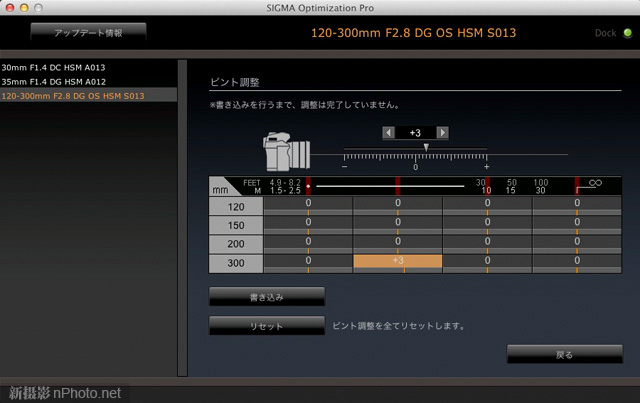
Task: Click the right arrow to increase adjustment value
Action: [x=442, y=133]
